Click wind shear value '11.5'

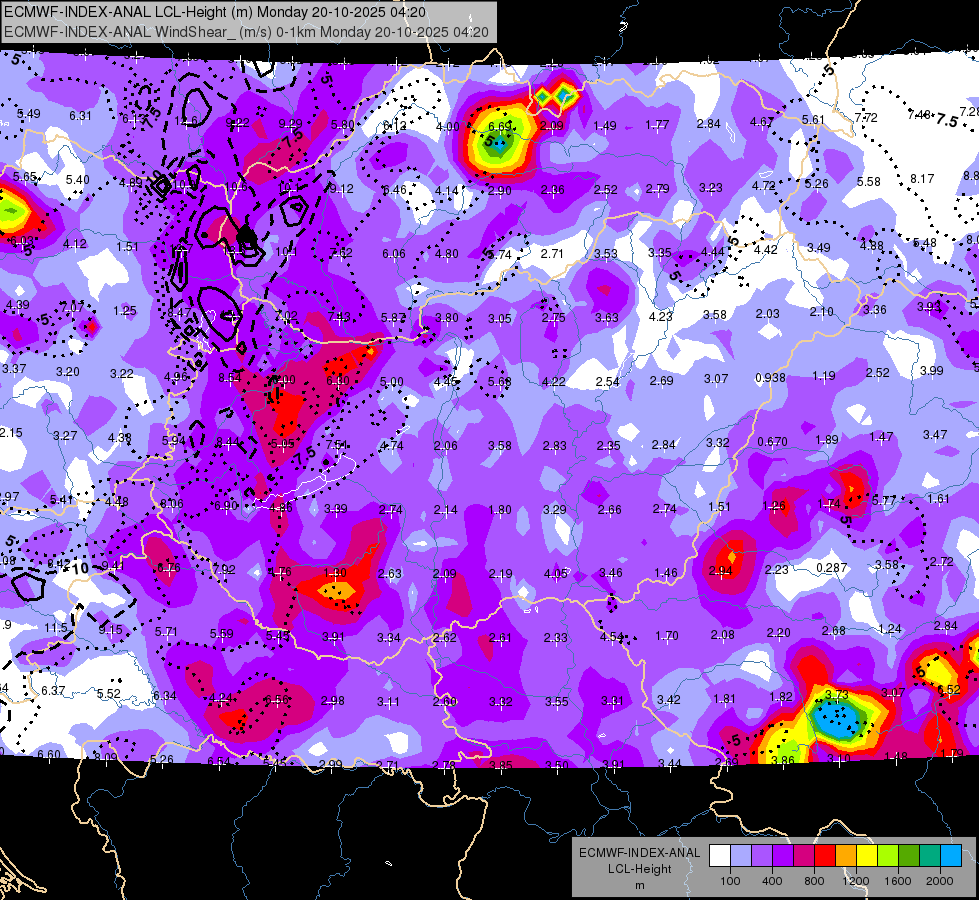click(56, 628)
